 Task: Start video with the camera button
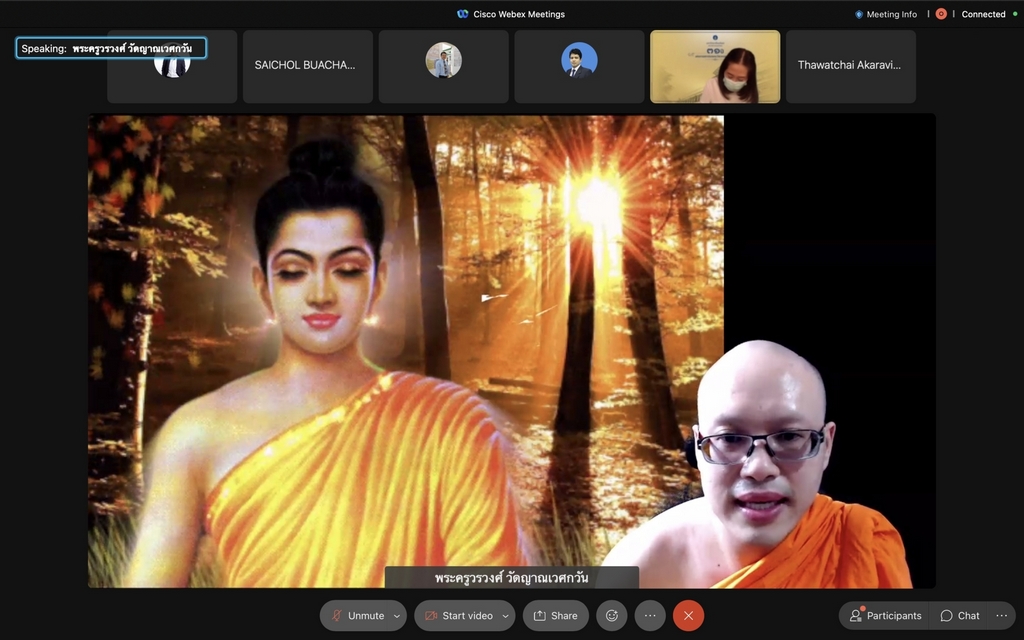pos(458,616)
